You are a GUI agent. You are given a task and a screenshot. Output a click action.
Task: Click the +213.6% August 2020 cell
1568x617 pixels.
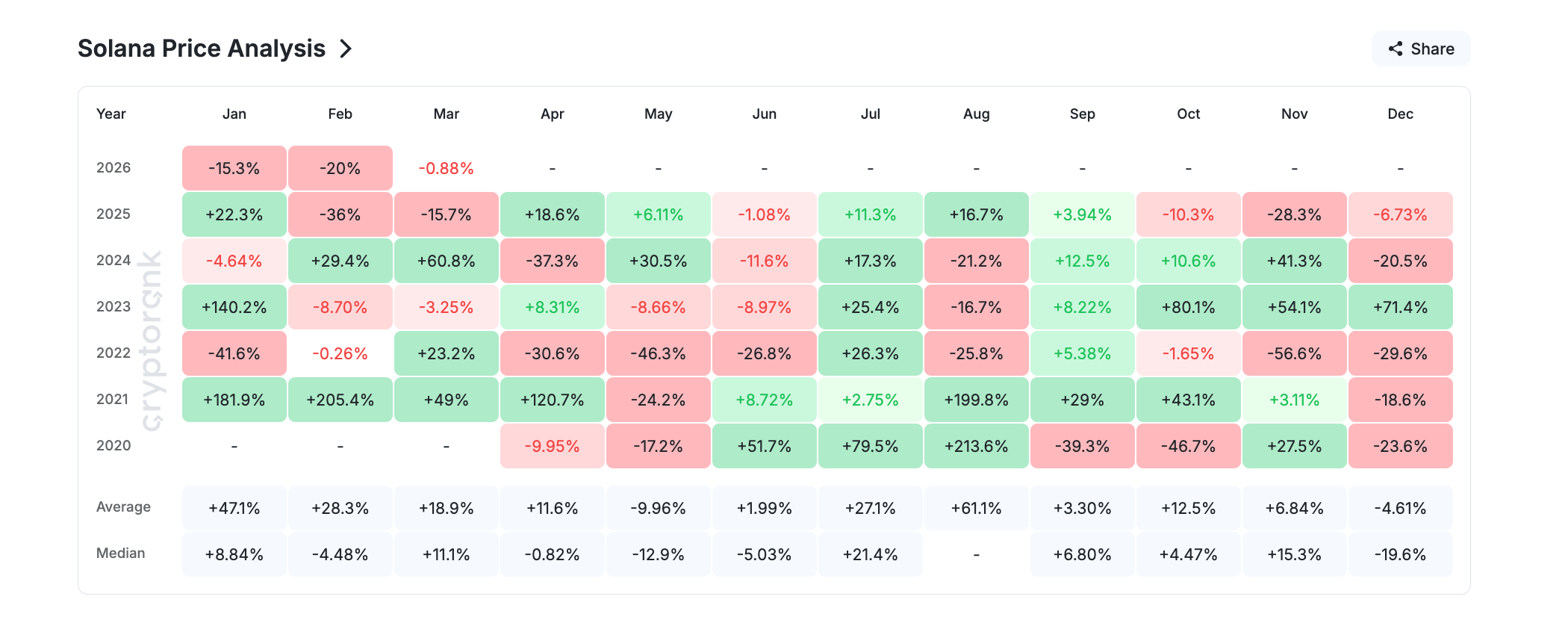coord(976,446)
